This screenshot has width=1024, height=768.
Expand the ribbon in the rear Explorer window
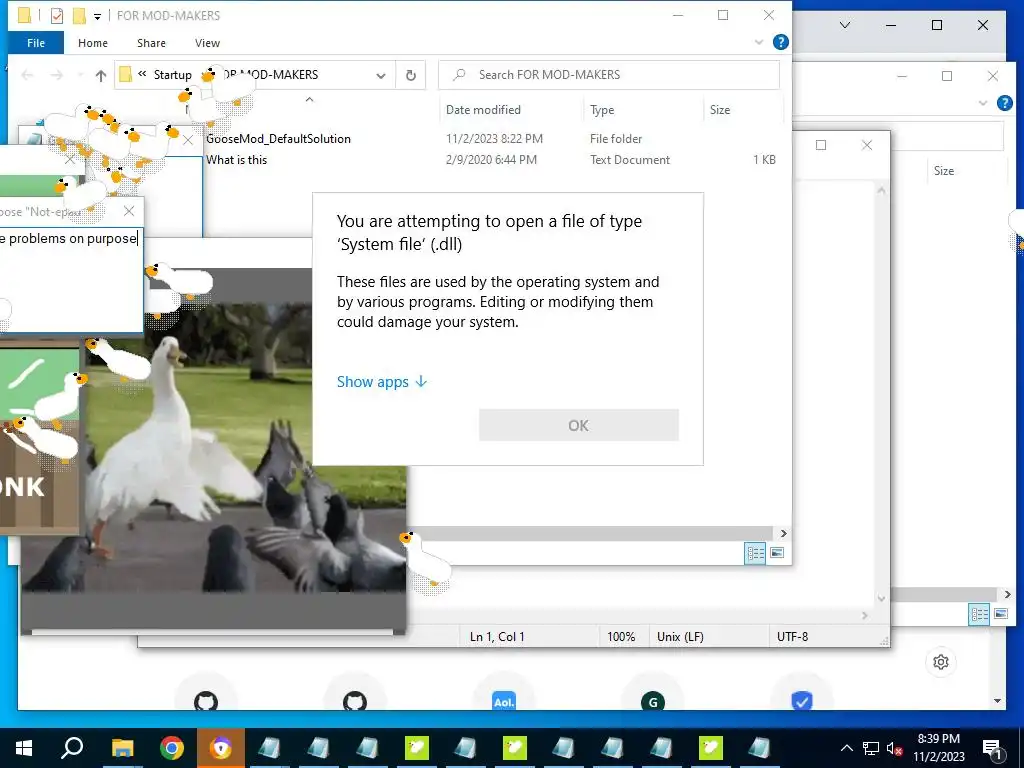point(983,103)
